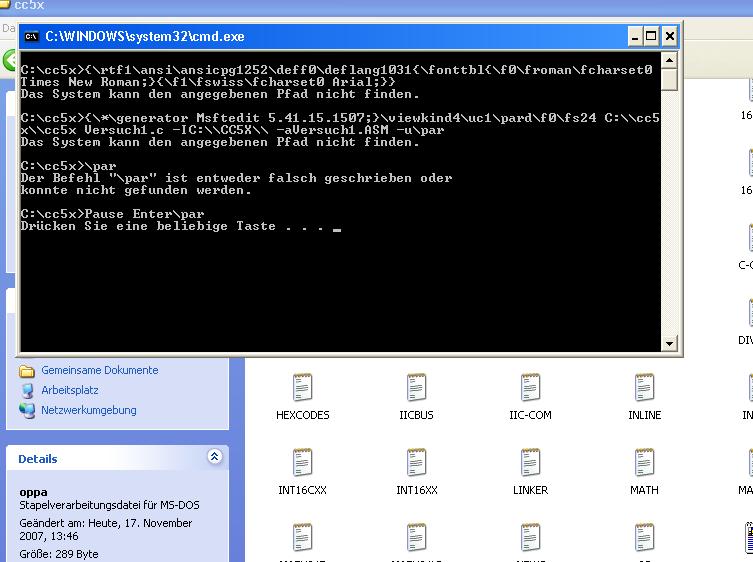Select the INT16CXX file icon

[x=303, y=463]
